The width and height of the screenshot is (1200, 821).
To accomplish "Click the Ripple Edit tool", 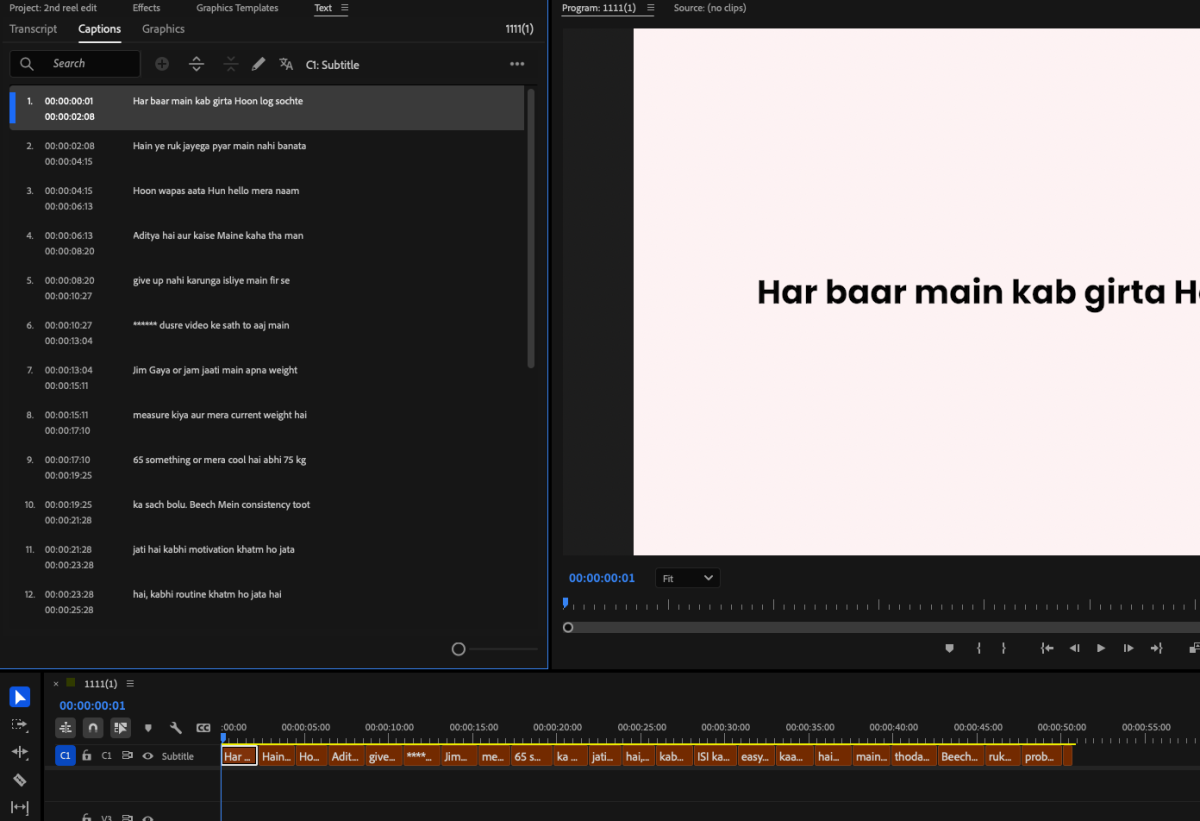I will pos(20,752).
